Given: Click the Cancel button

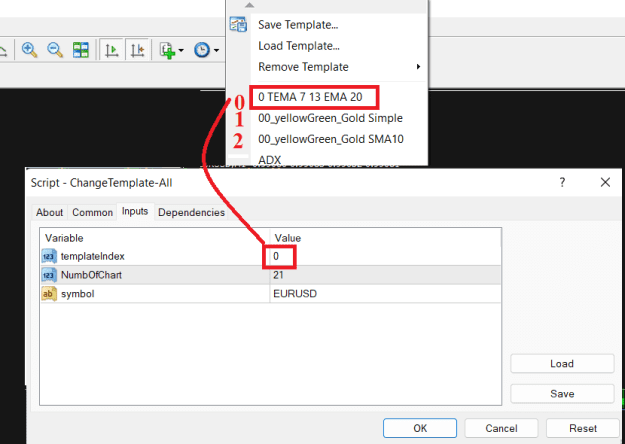Looking at the screenshot, I should click(x=501, y=428).
